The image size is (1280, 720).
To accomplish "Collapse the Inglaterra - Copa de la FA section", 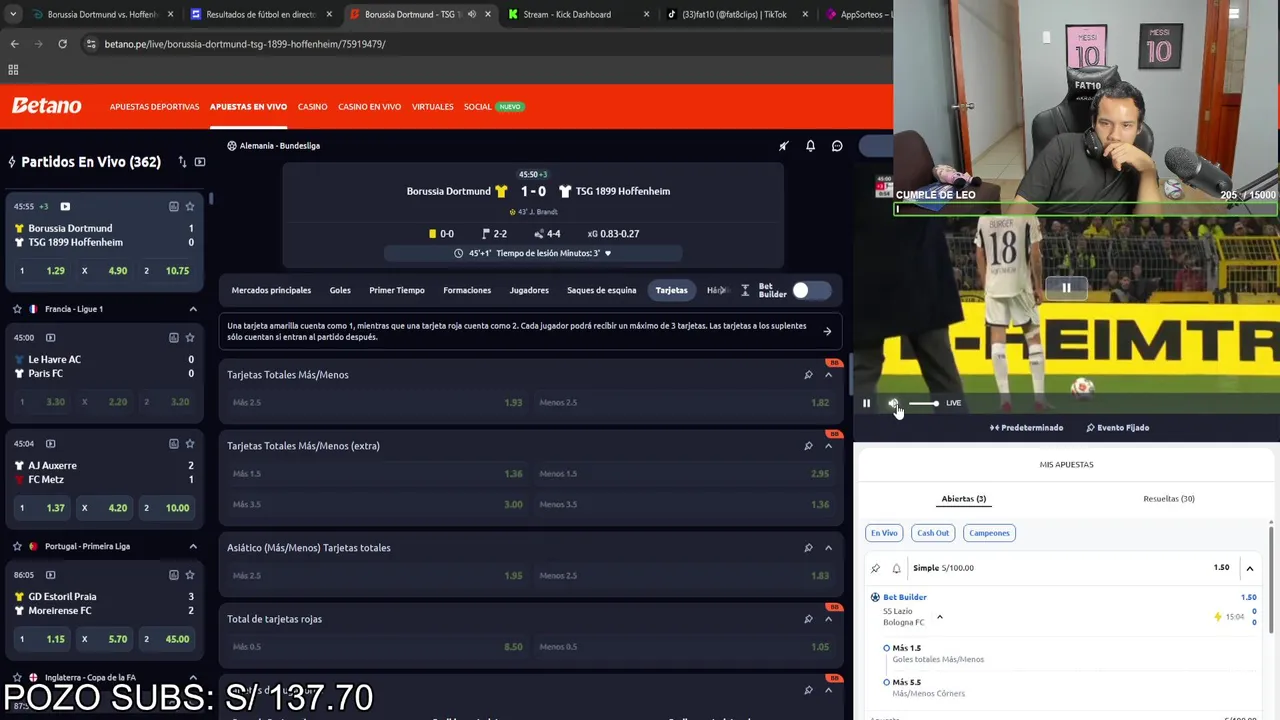I will pos(193,677).
